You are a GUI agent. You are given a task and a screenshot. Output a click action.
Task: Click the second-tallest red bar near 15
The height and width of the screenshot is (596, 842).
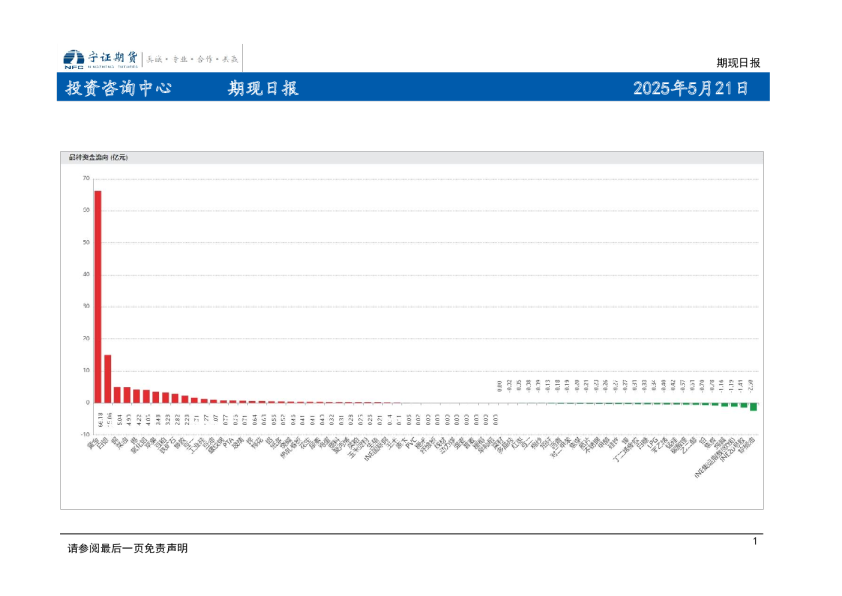(108, 378)
